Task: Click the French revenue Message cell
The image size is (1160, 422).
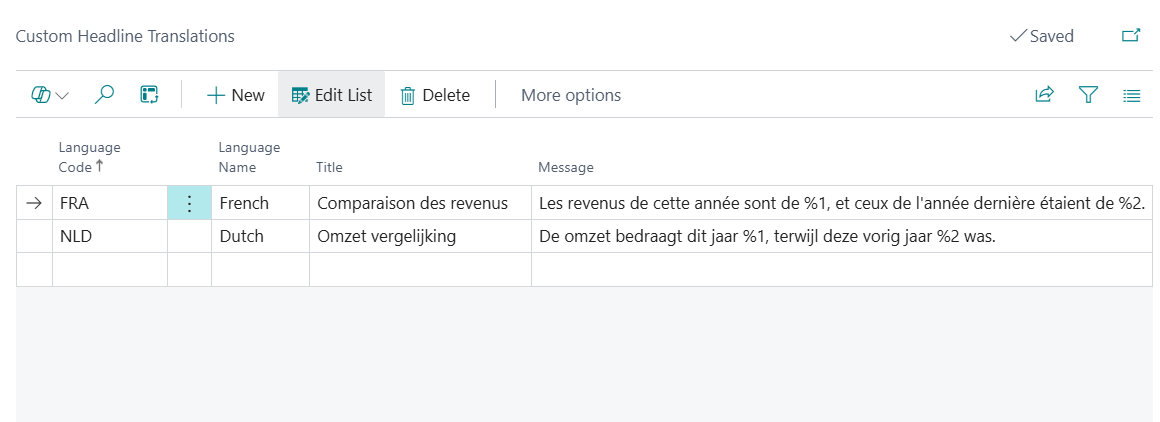Action: point(840,203)
